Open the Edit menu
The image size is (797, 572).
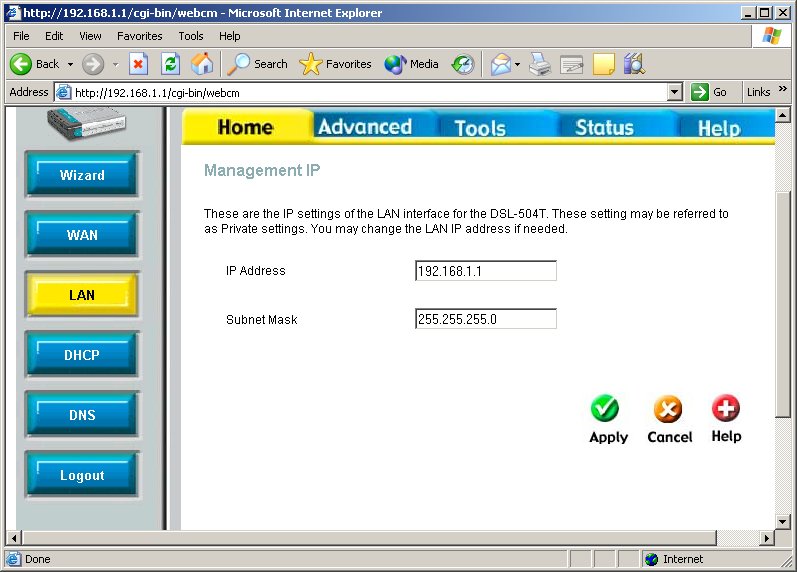coord(54,36)
